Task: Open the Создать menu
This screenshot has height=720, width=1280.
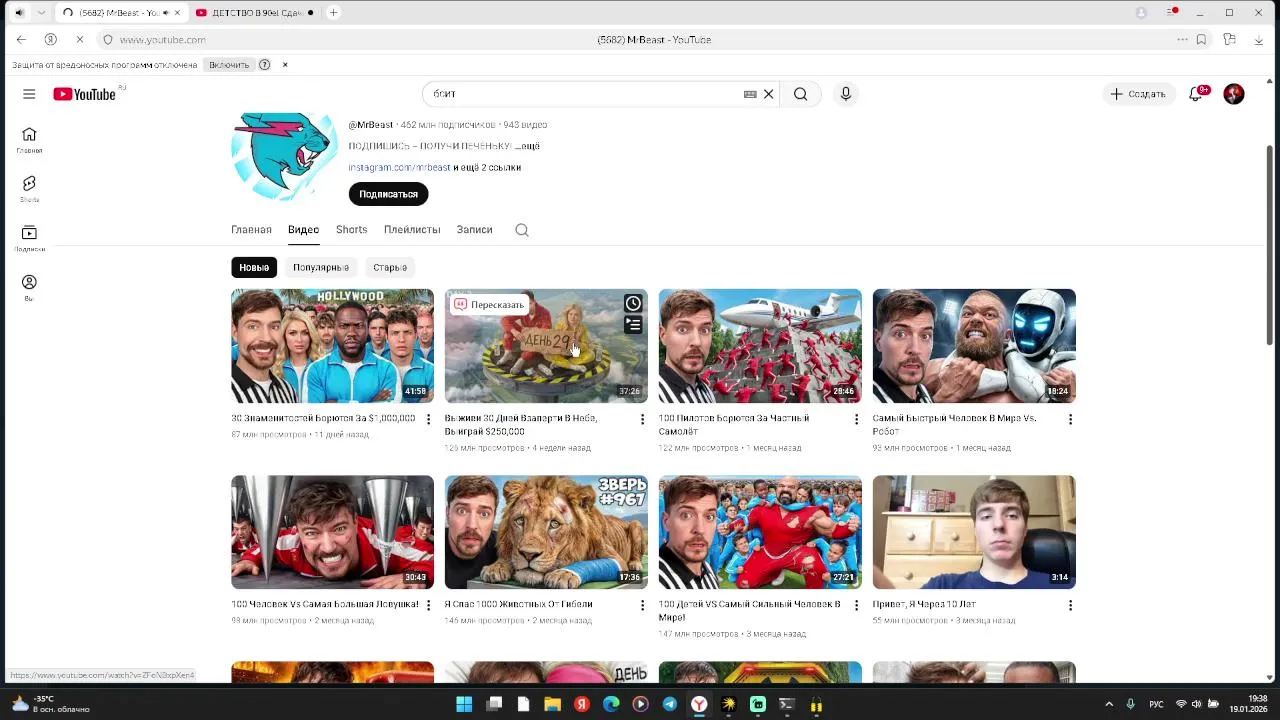Action: (1138, 94)
